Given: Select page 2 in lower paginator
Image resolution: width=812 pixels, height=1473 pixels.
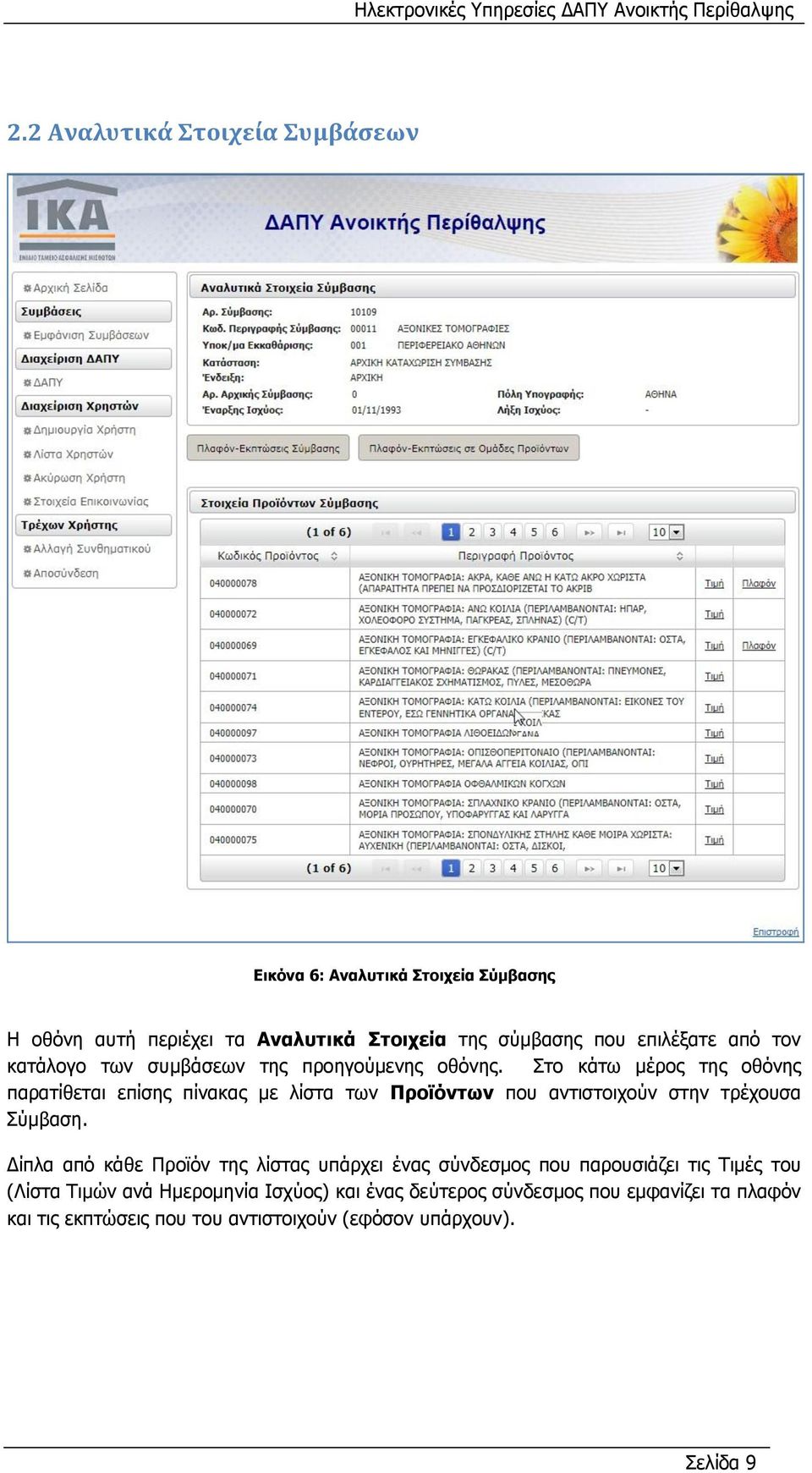Looking at the screenshot, I should click(472, 868).
